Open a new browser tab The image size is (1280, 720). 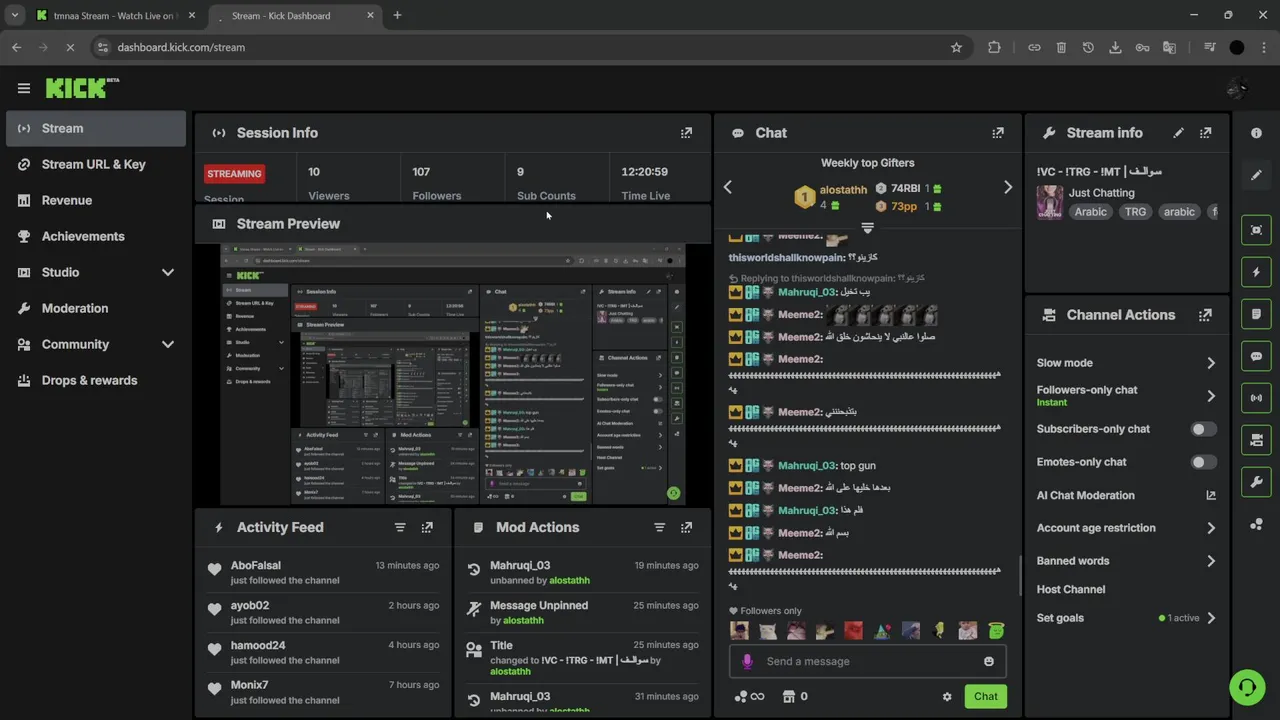[x=397, y=15]
